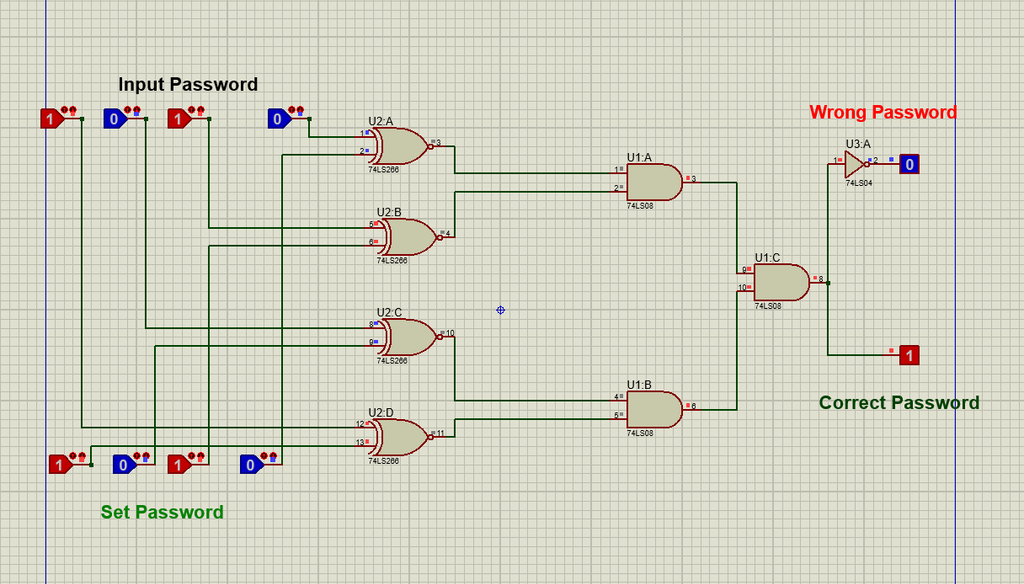Click the Correct Password output probe showing 1
The image size is (1024, 584).
(909, 355)
